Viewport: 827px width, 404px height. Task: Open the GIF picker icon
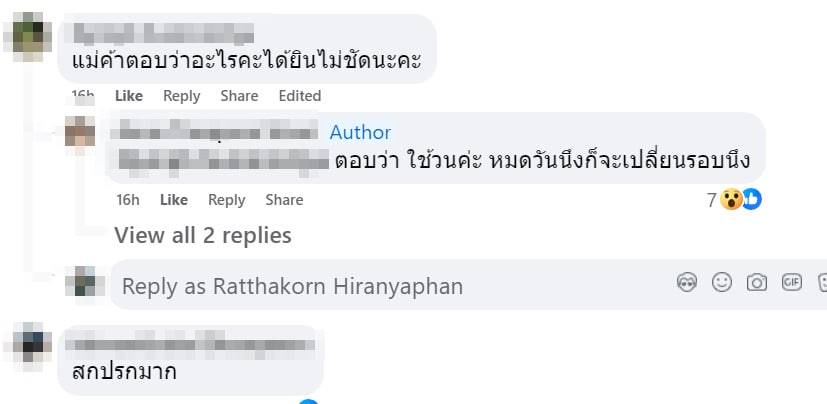[x=792, y=283]
